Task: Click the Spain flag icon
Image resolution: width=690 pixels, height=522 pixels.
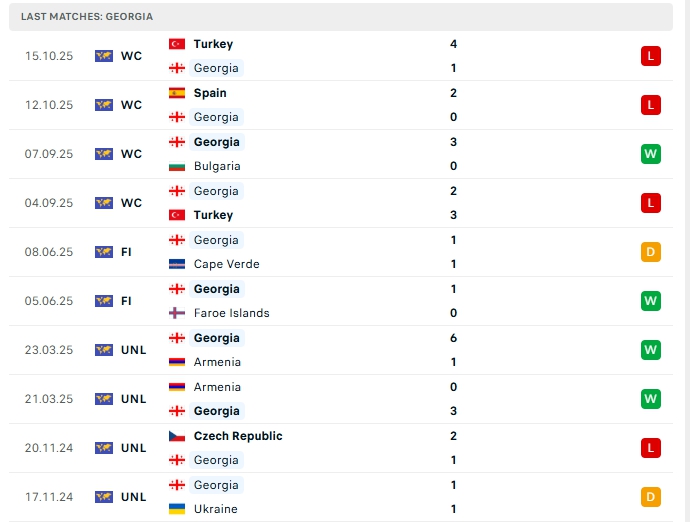Action: (177, 93)
